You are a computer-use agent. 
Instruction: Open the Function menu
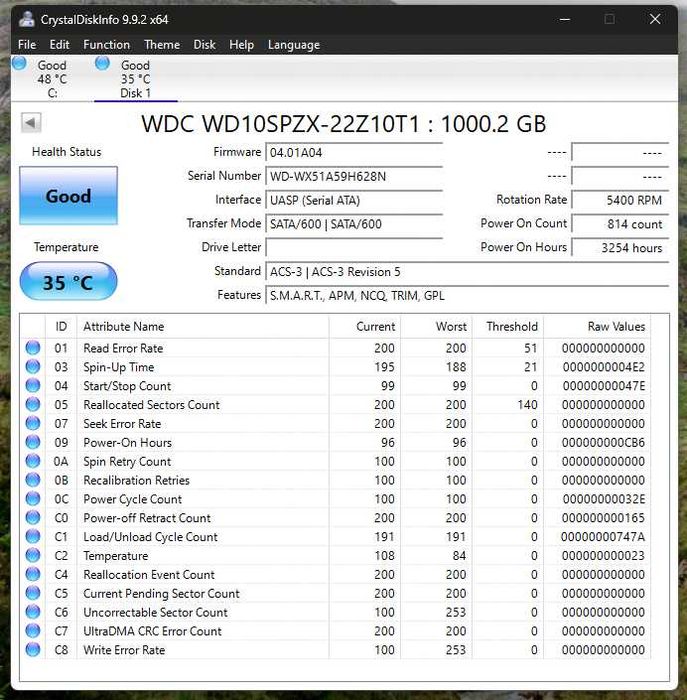coord(106,45)
